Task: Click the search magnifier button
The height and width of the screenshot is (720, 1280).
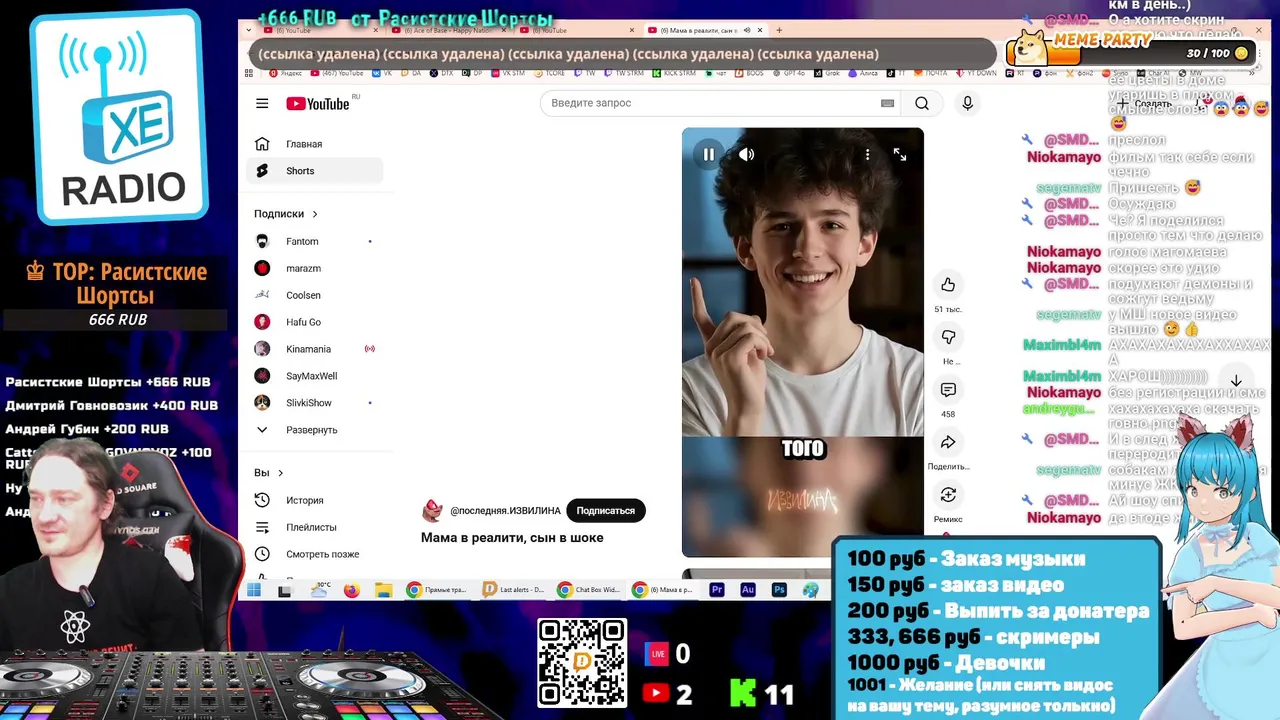Action: pyautogui.click(x=921, y=103)
